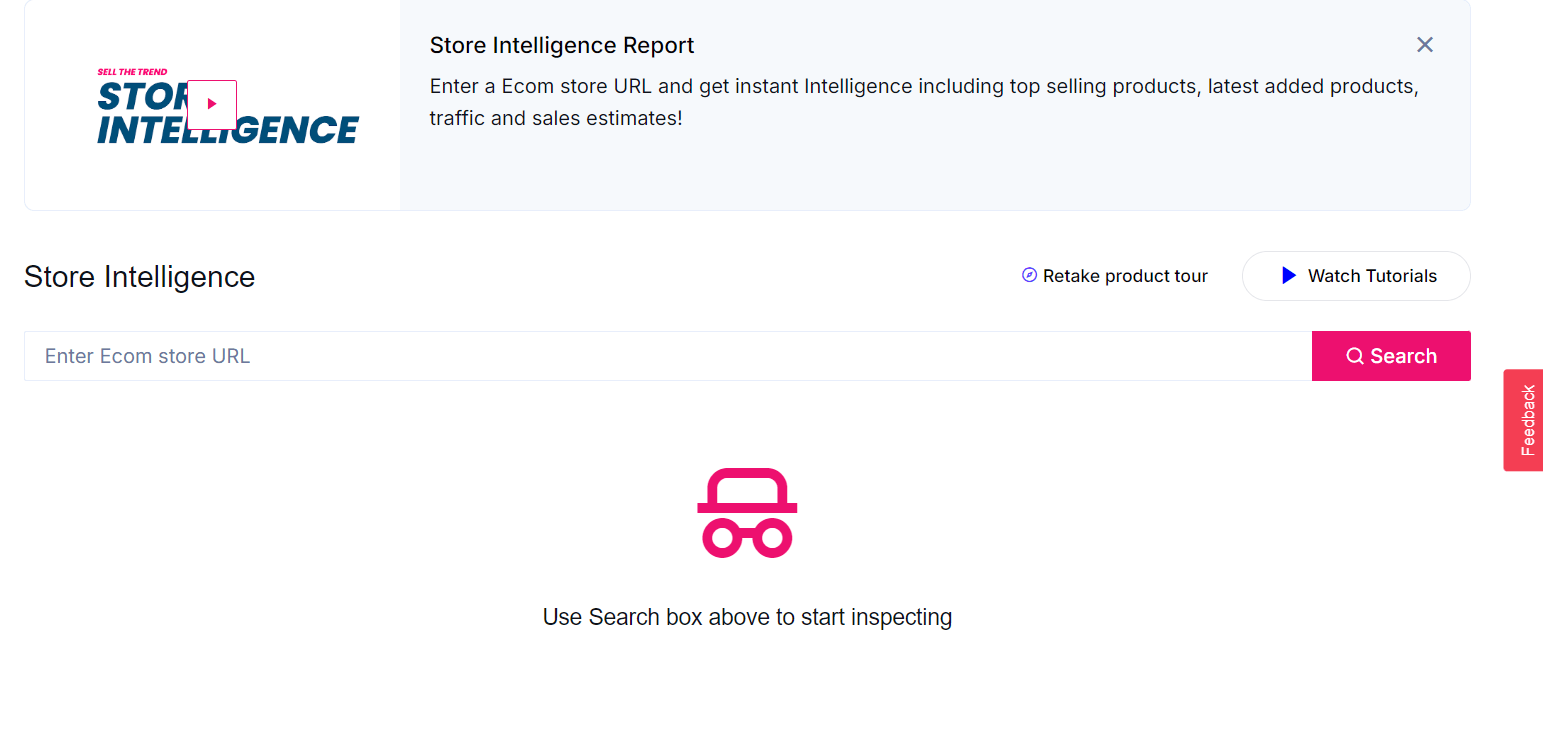
Task: Focus the Enter Ecom store URL field
Action: (668, 356)
